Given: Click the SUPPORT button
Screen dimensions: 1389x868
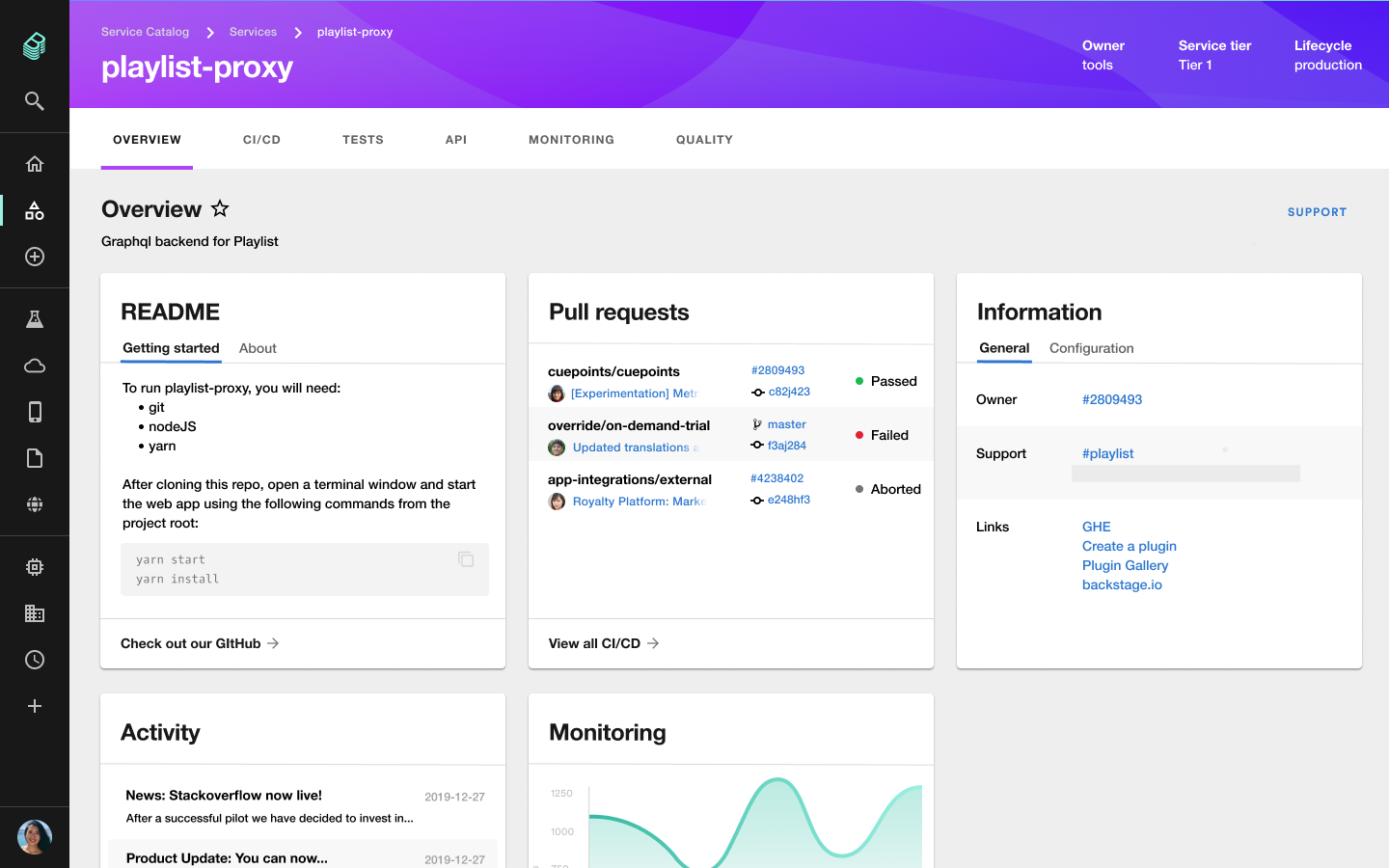Looking at the screenshot, I should point(1317,212).
